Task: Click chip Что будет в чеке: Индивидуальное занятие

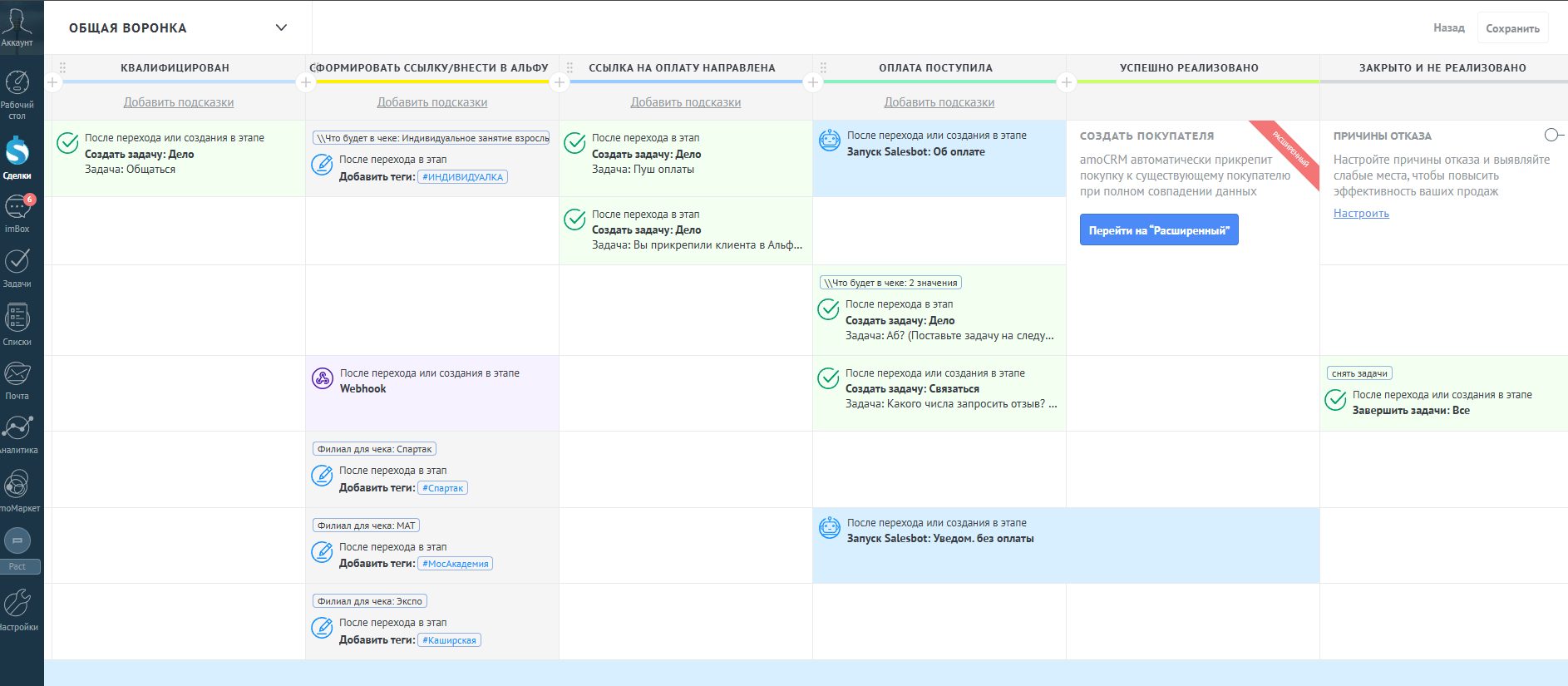Action: coord(431,138)
